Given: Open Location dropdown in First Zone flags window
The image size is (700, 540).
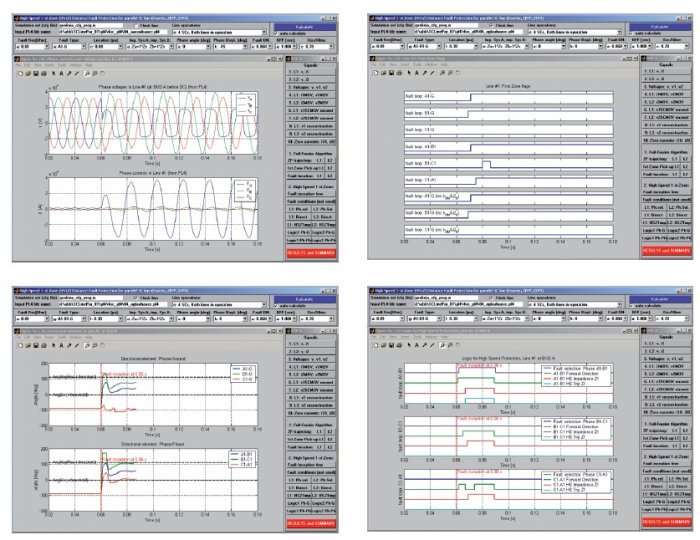Looking at the screenshot, I should tap(461, 46).
